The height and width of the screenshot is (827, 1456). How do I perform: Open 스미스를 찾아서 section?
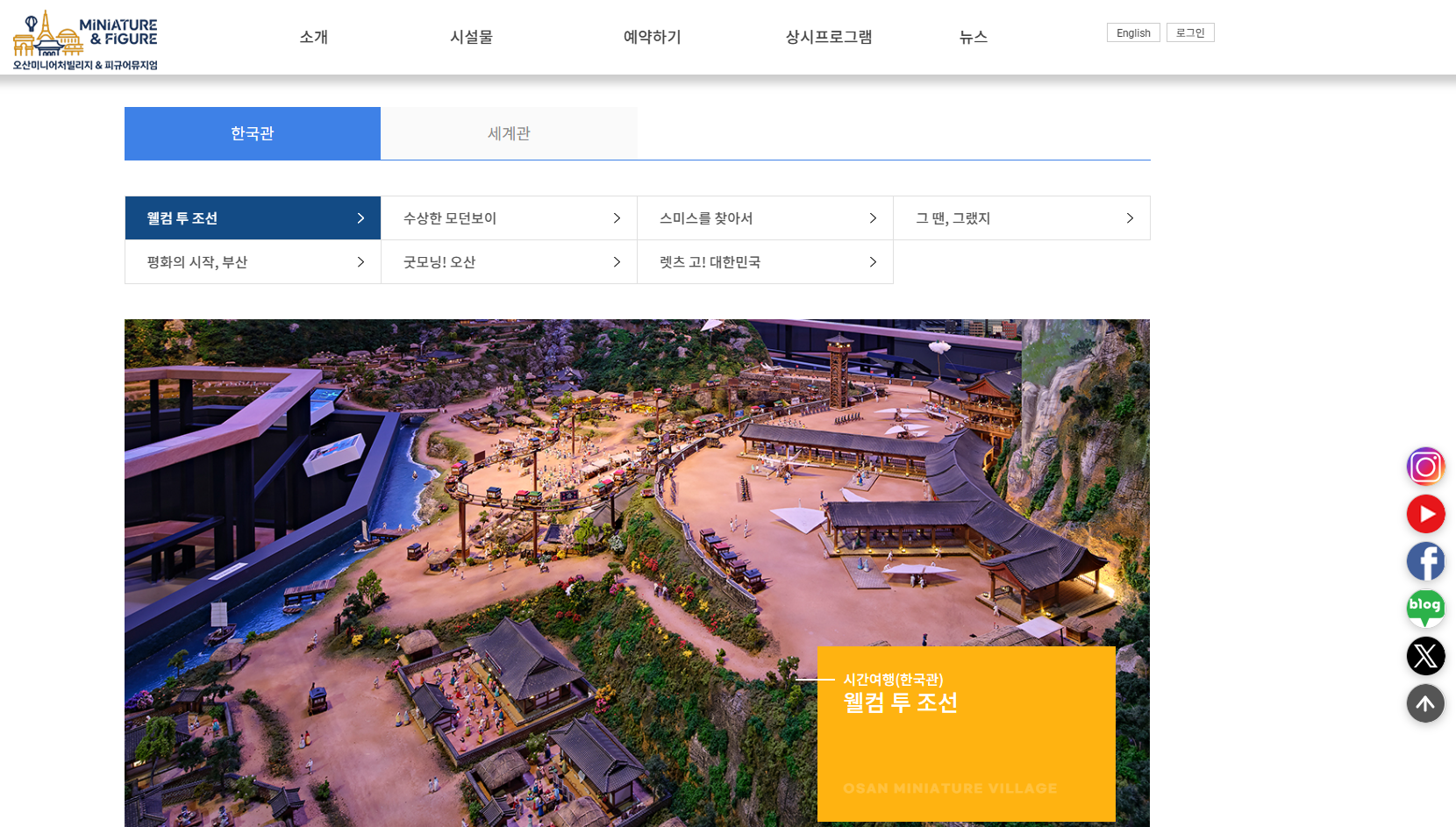tap(765, 218)
